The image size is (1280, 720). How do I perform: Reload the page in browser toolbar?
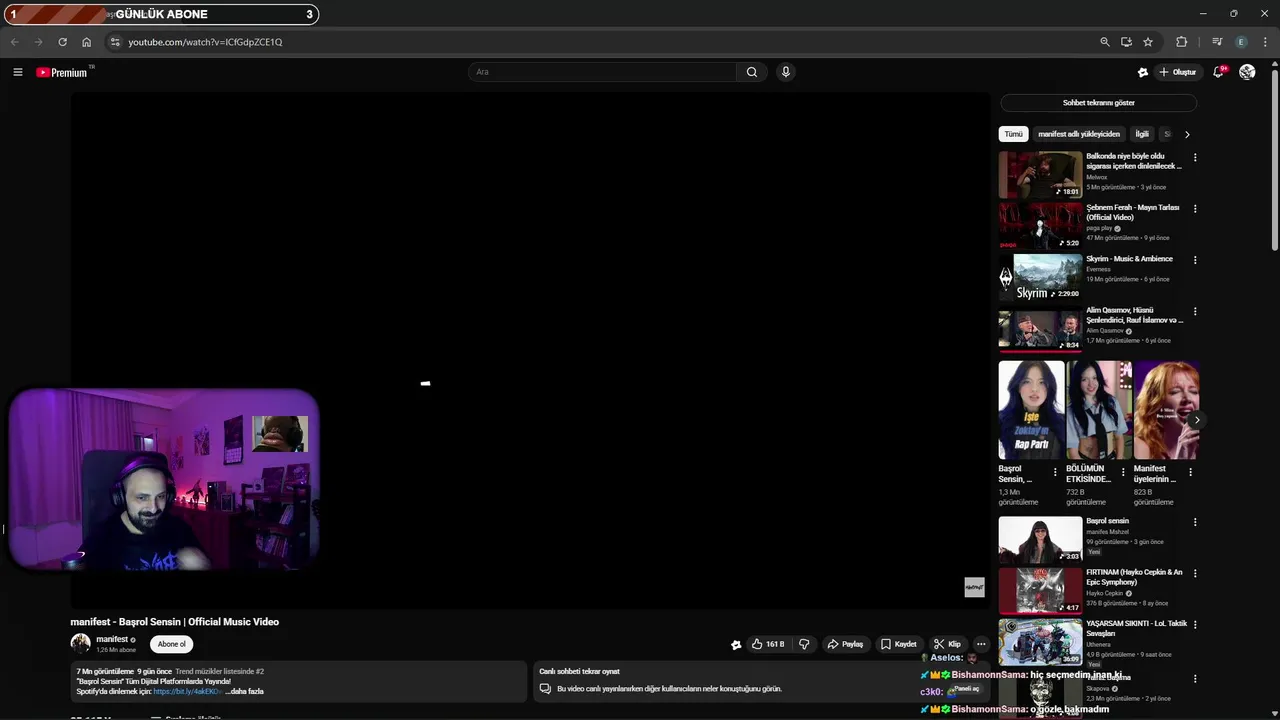pos(62,42)
